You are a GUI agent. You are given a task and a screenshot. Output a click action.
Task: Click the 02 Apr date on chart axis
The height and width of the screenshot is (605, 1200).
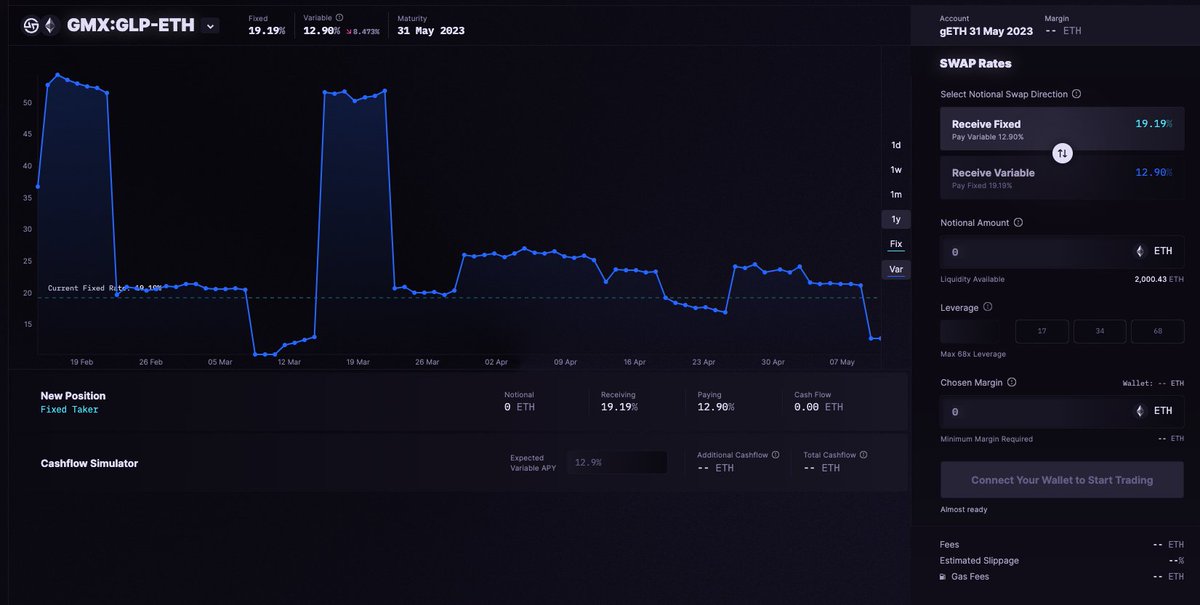point(495,362)
